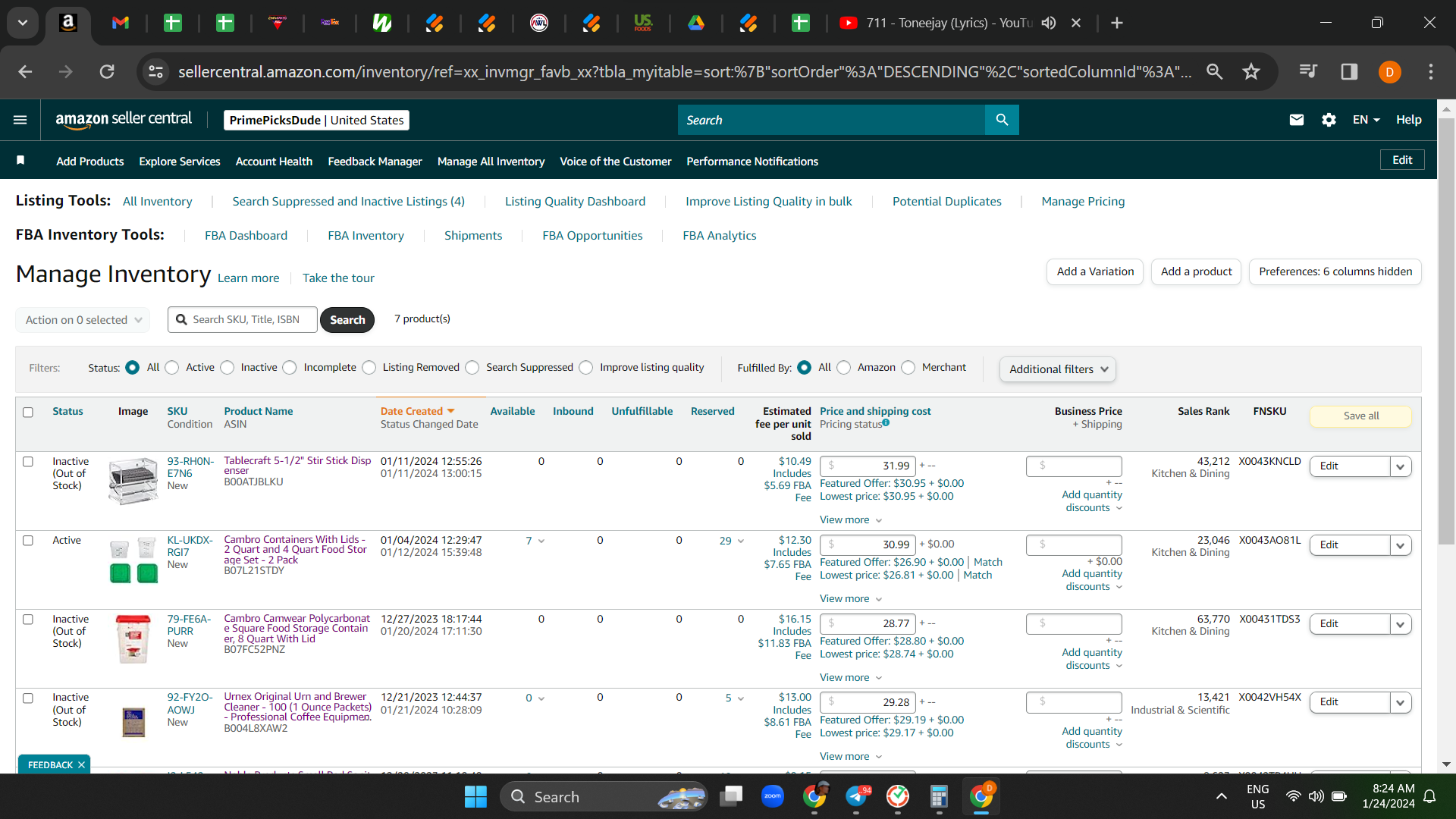
Task: Open a new browser tab
Action: (x=1116, y=23)
